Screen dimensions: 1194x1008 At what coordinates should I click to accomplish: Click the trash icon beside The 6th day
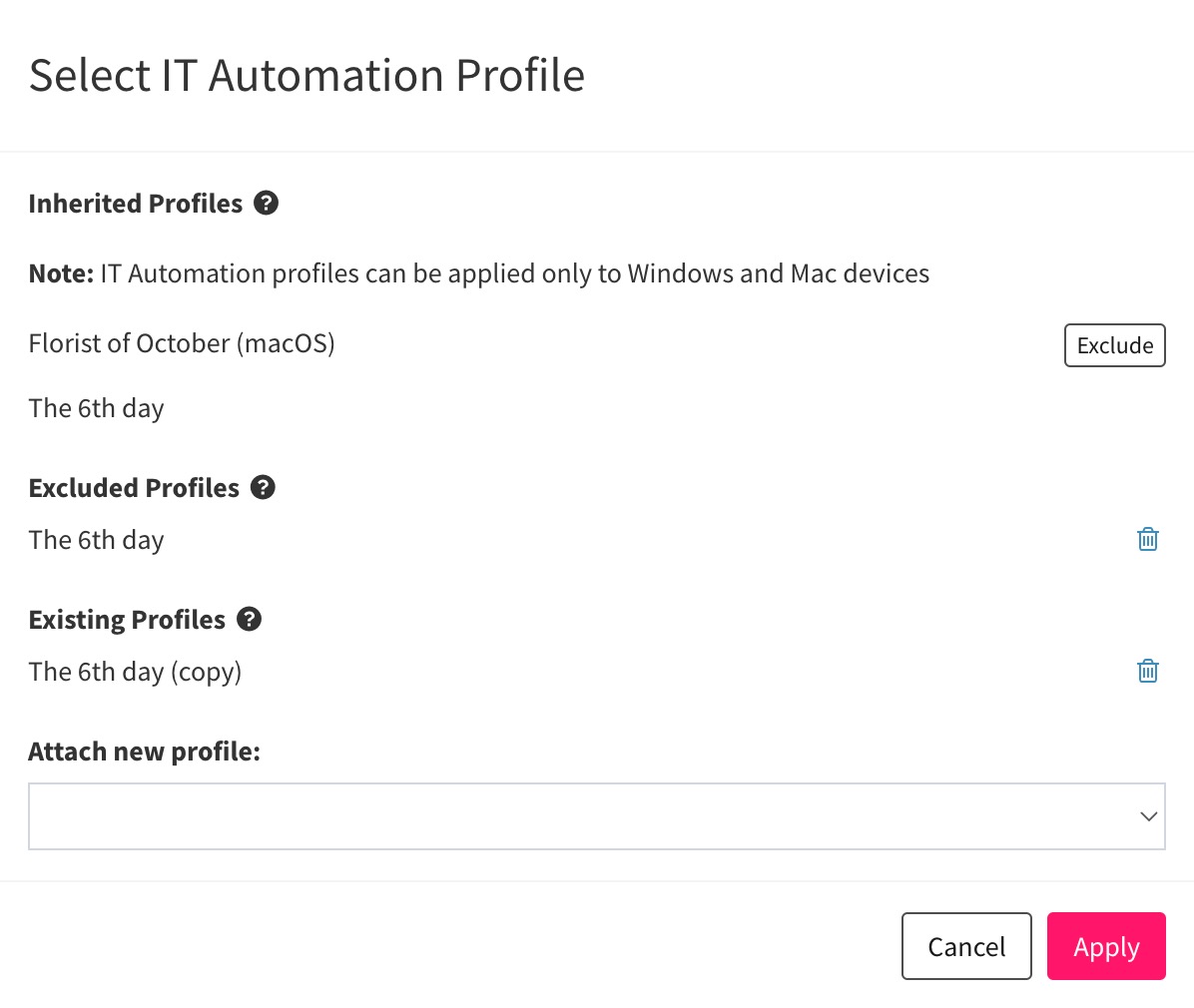pyautogui.click(x=1147, y=539)
